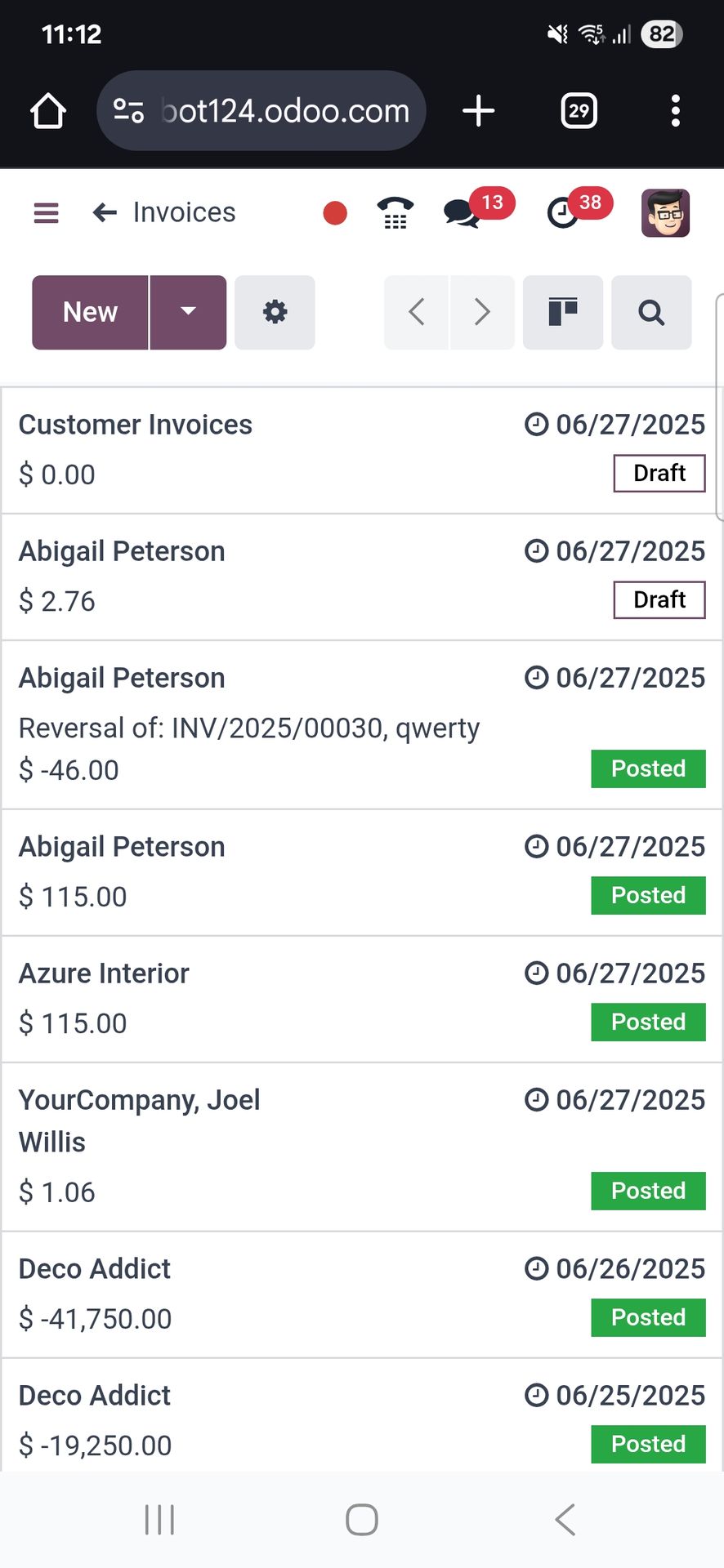Switch to the kanban view
724x1568 pixels.
click(563, 312)
